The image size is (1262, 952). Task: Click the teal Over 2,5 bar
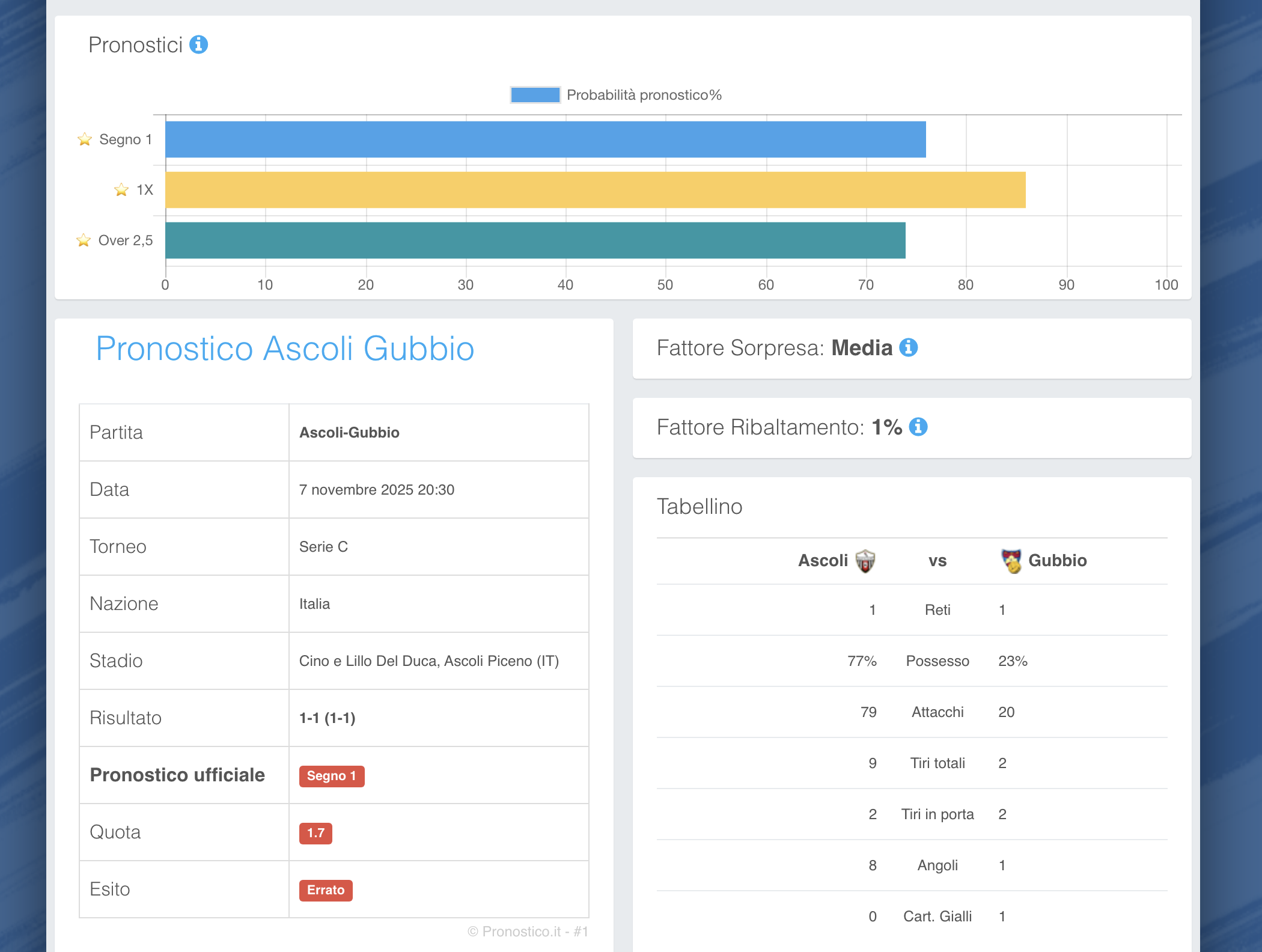pos(535,240)
